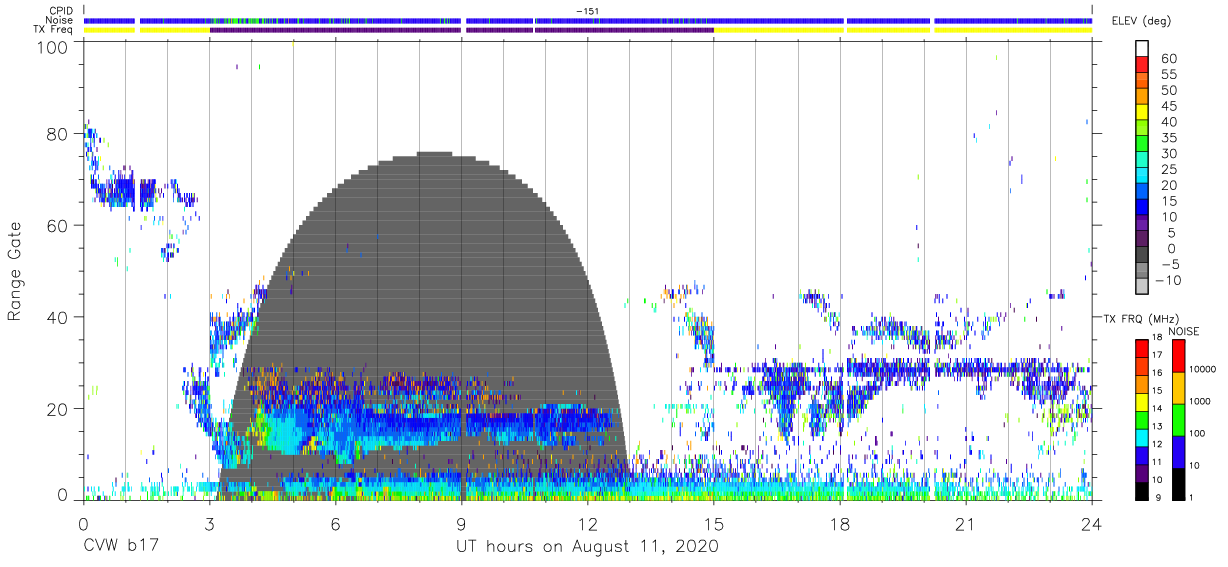The width and height of the screenshot is (1228, 567).
Task: Click the white top segment of ELEV colorbar
Action: tap(1141, 50)
